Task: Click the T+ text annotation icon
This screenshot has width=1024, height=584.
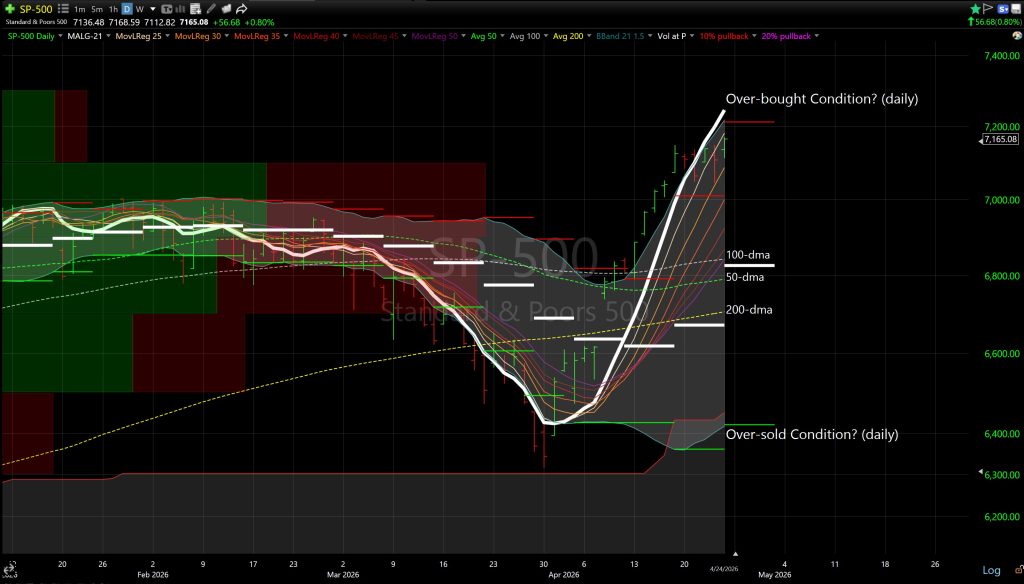Action: (167, 9)
